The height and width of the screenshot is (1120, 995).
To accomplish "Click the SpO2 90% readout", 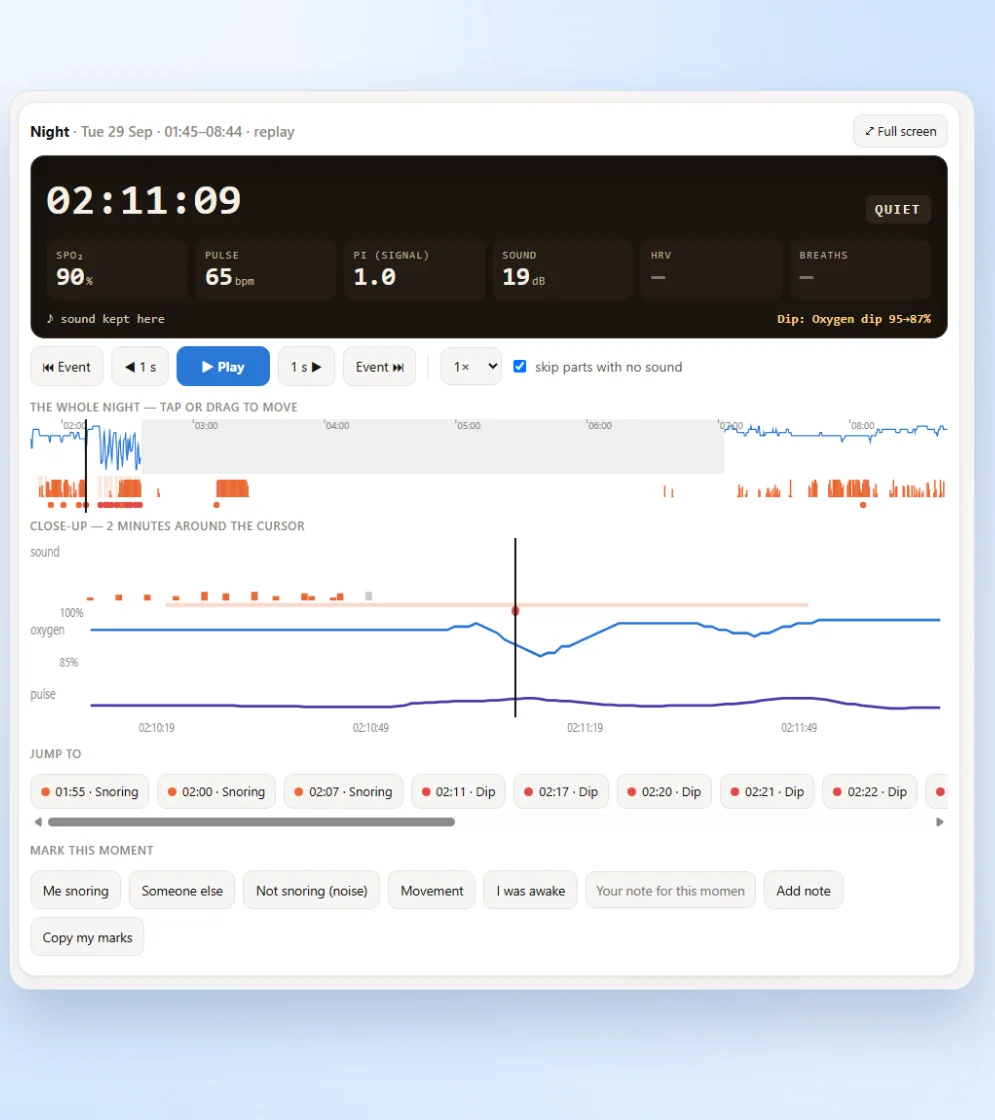I will point(116,269).
